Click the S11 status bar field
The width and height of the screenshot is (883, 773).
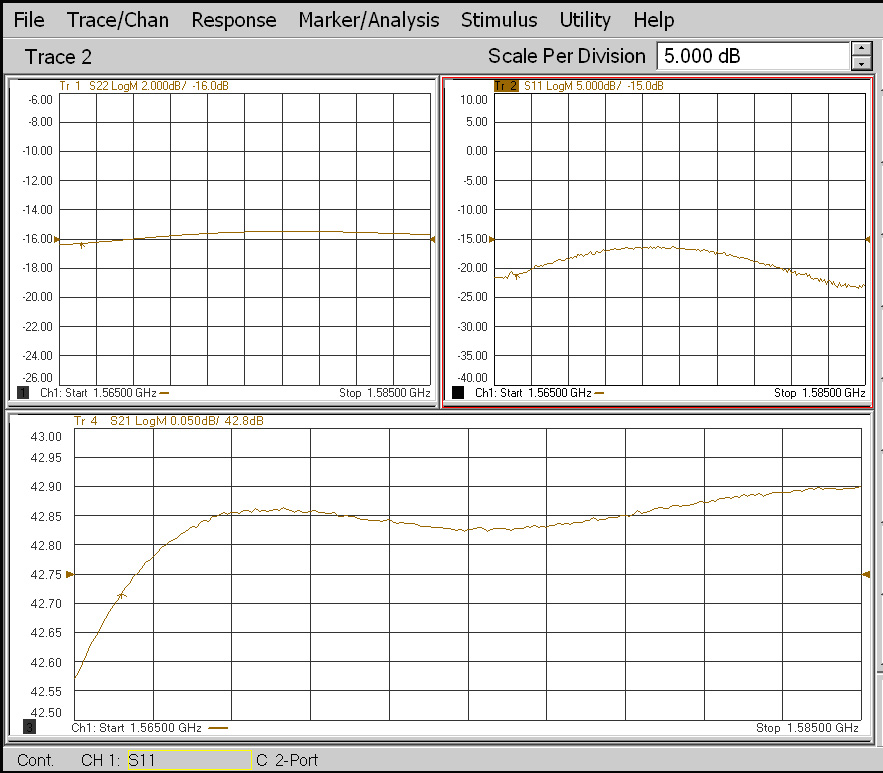(x=189, y=760)
